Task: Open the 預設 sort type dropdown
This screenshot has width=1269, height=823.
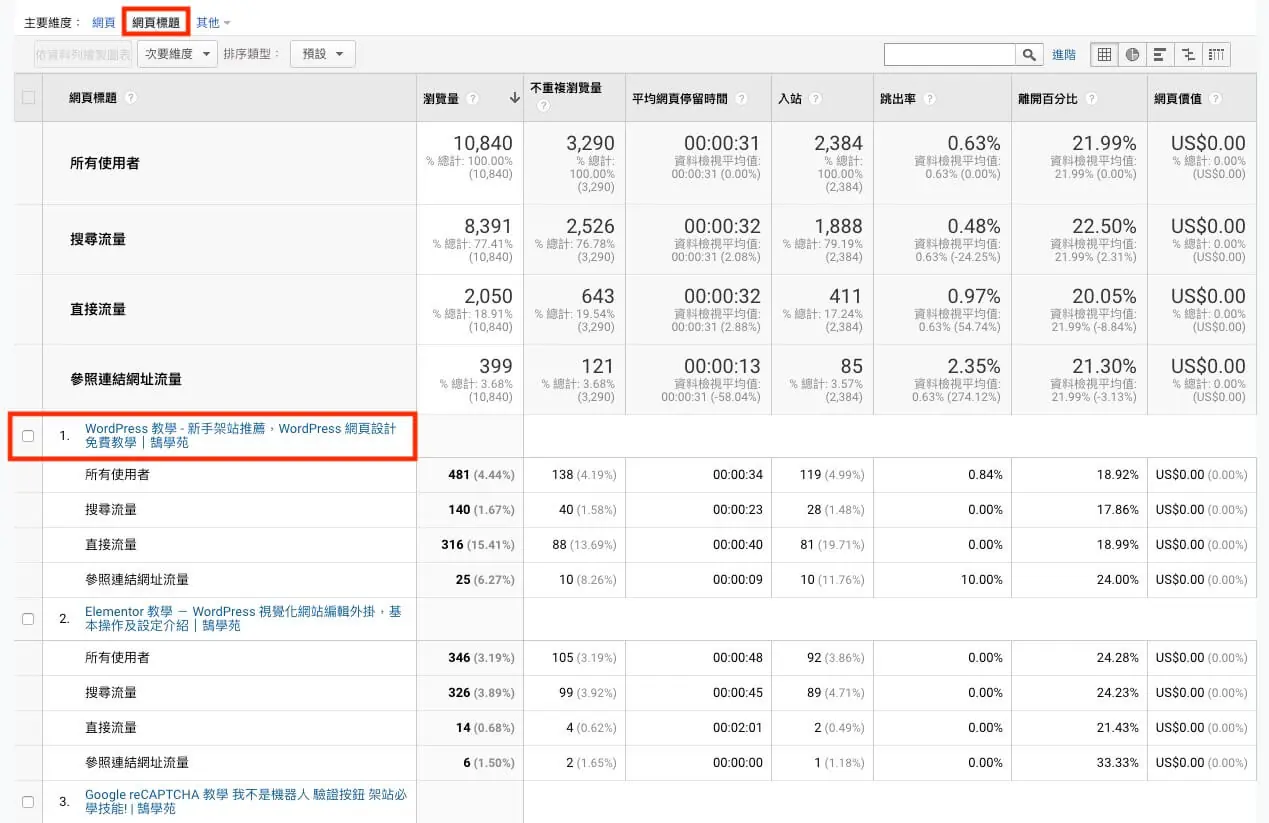Action: click(x=322, y=54)
